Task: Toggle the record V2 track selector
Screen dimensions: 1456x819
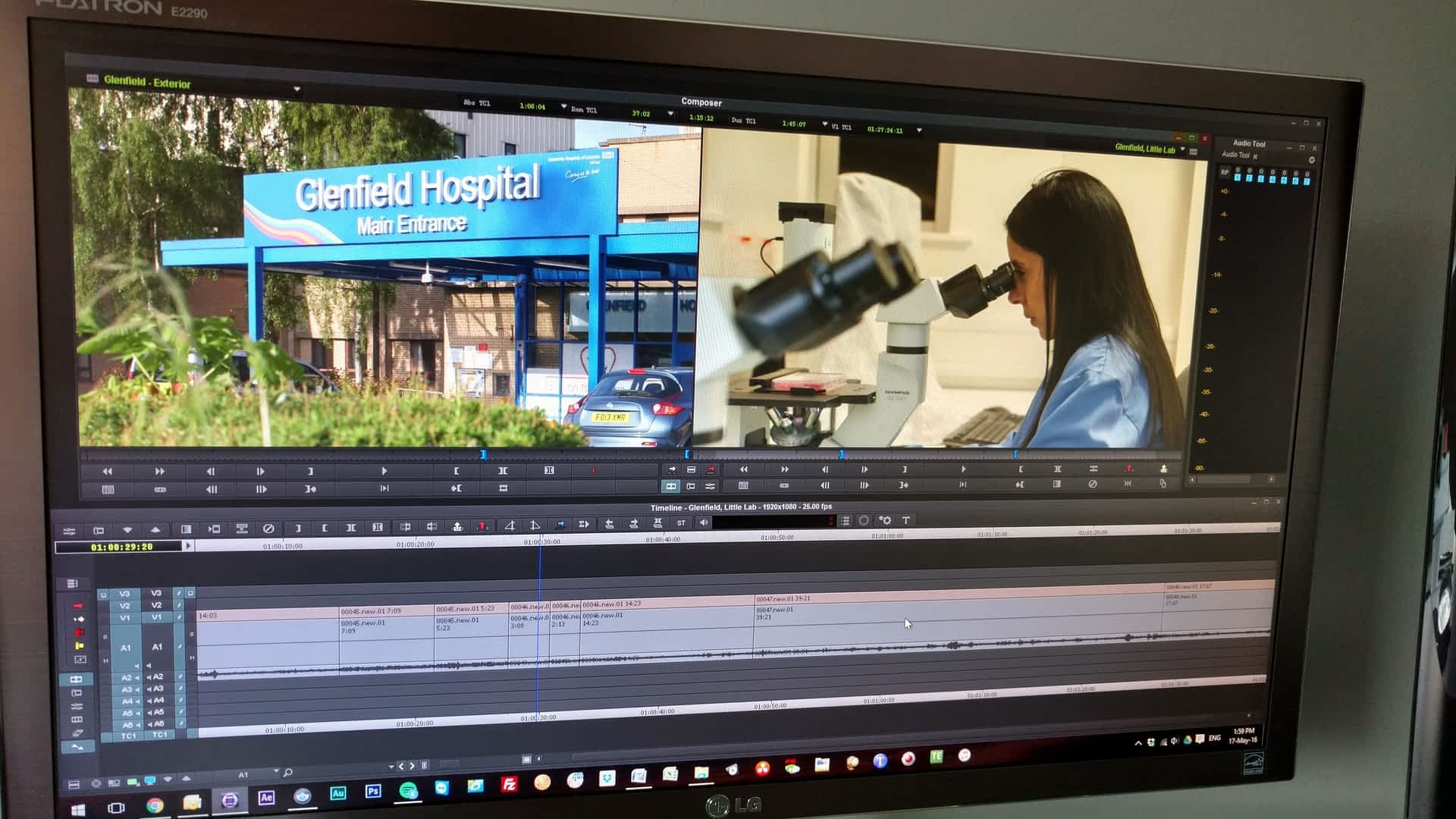Action: 156,605
